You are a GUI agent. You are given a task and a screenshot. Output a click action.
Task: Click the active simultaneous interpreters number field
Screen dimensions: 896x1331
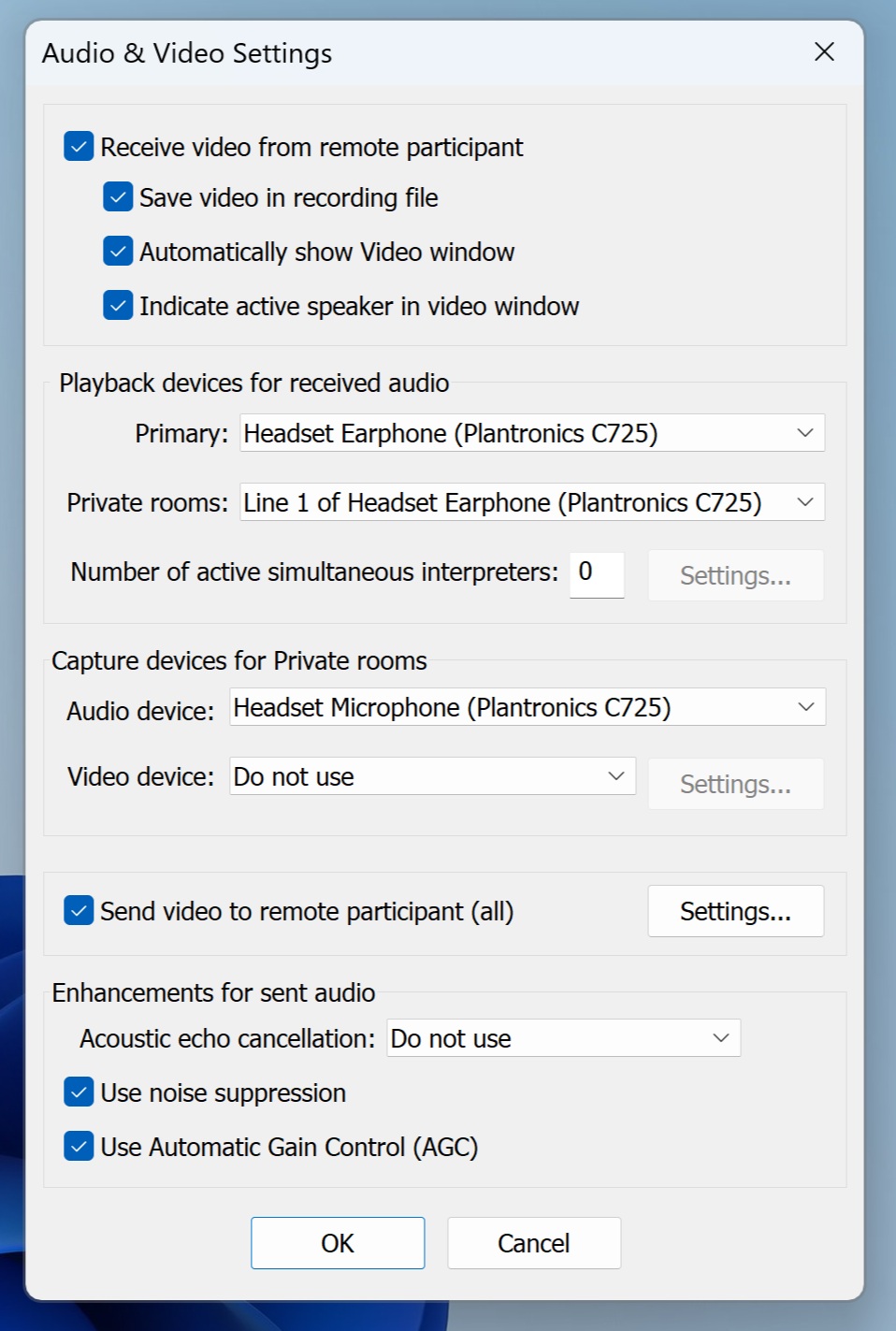[x=597, y=573]
